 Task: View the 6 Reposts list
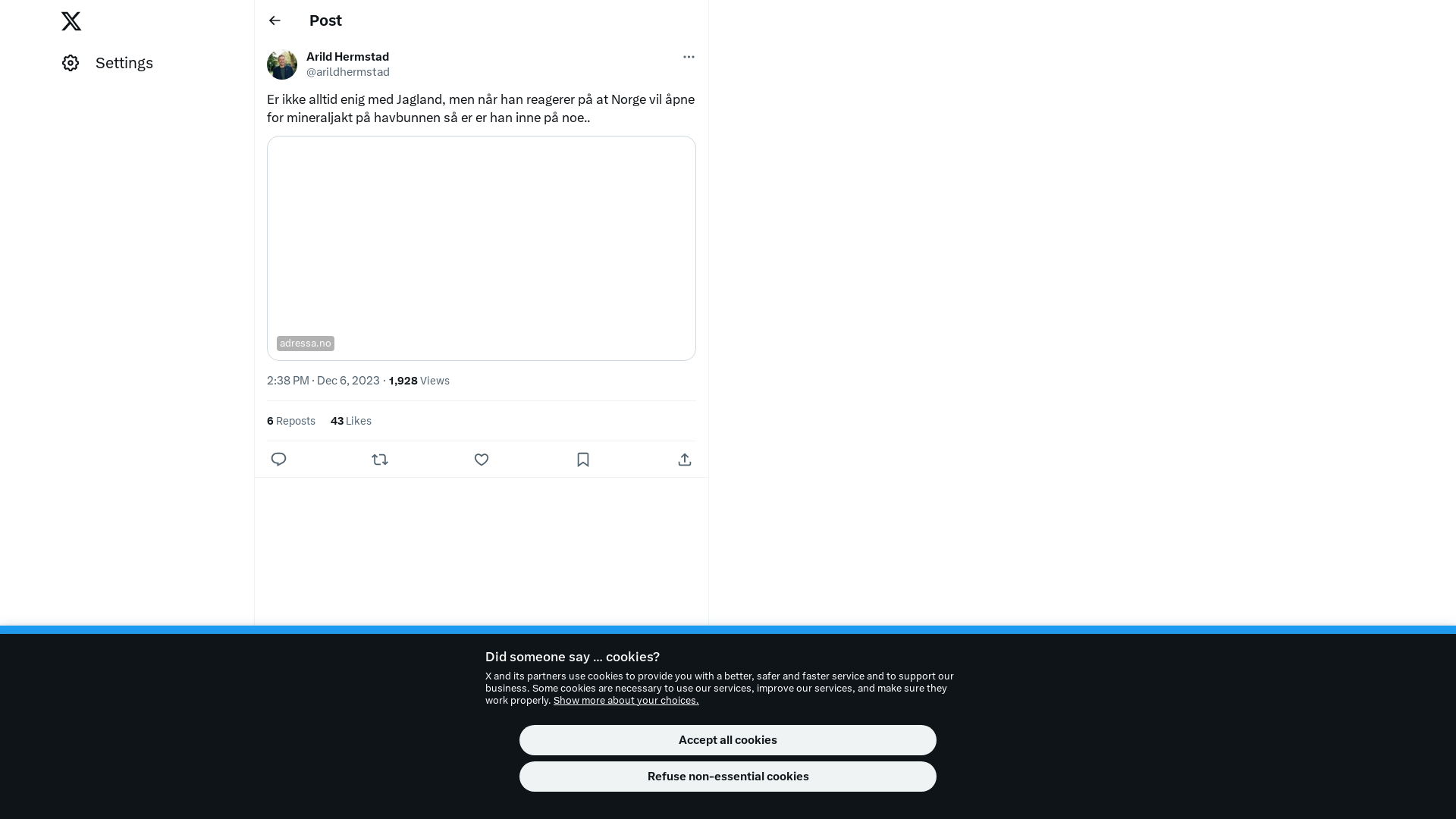[x=291, y=421]
